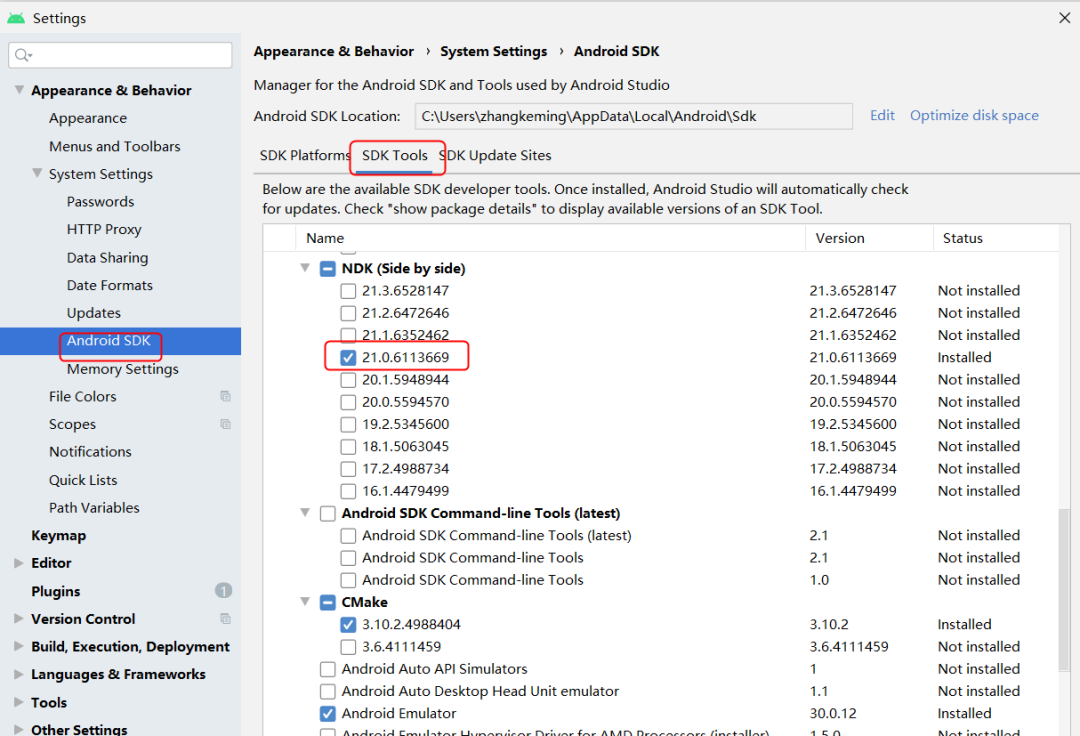Uncheck NDK version 21.0.6113669
Image resolution: width=1080 pixels, height=736 pixels.
point(348,358)
